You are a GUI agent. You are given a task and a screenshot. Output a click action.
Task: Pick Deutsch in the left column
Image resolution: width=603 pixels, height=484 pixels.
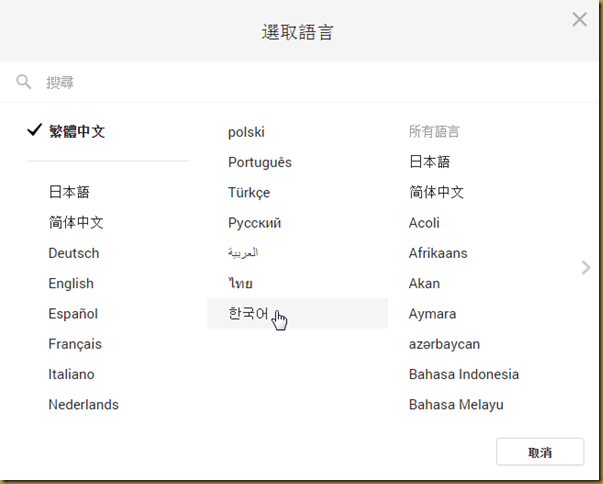(74, 253)
